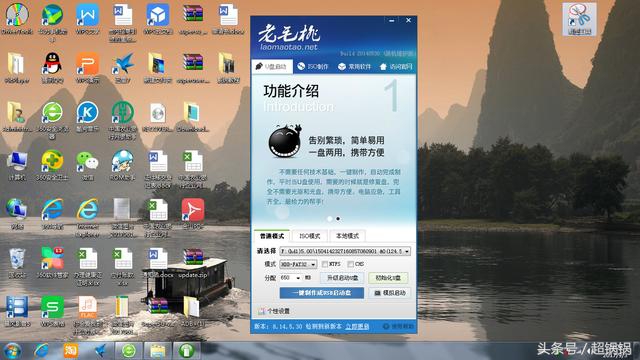640x360 pixels.
Task: Open the scissors shortcut at top-right of desktop
Action: 580,19
